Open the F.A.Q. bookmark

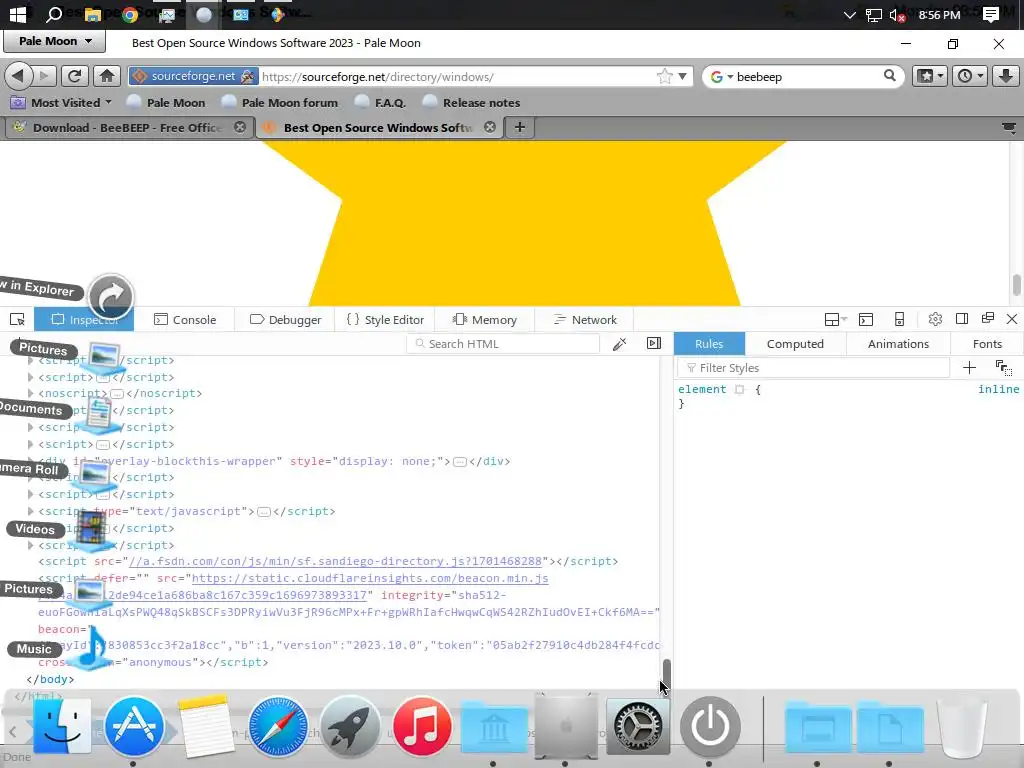[x=380, y=103]
